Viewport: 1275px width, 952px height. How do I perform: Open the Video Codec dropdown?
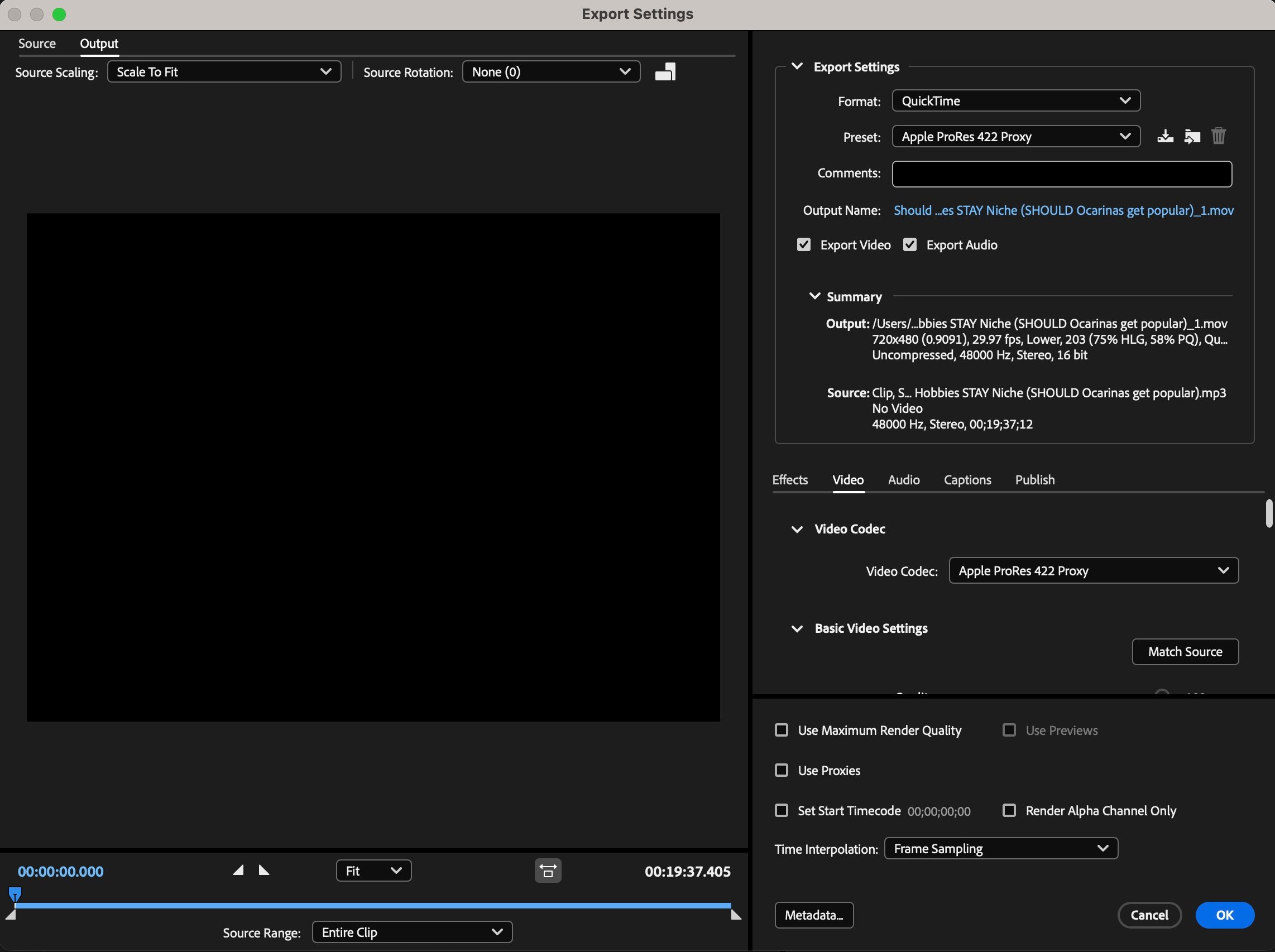(1092, 570)
